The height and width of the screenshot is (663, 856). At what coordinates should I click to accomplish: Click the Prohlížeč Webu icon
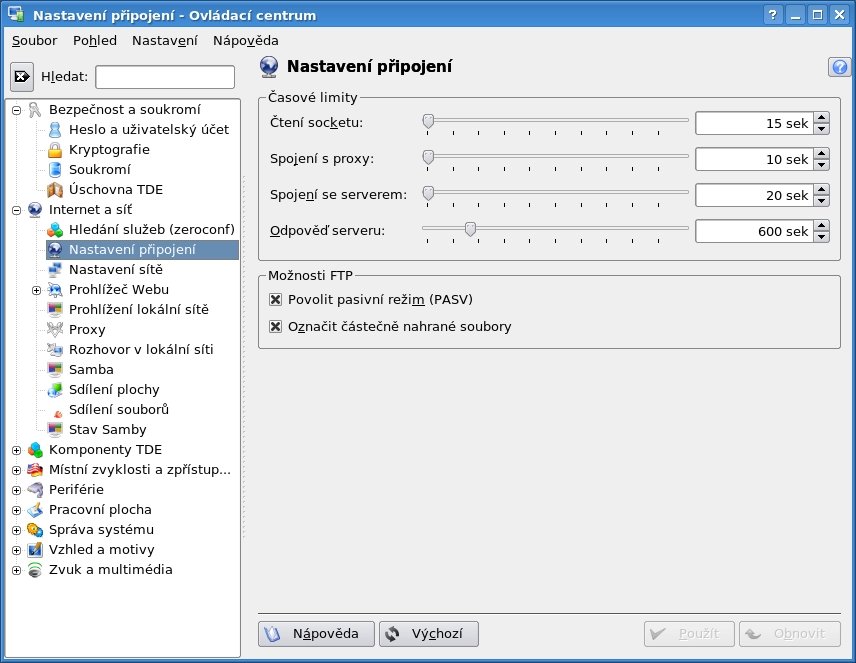(x=55, y=290)
